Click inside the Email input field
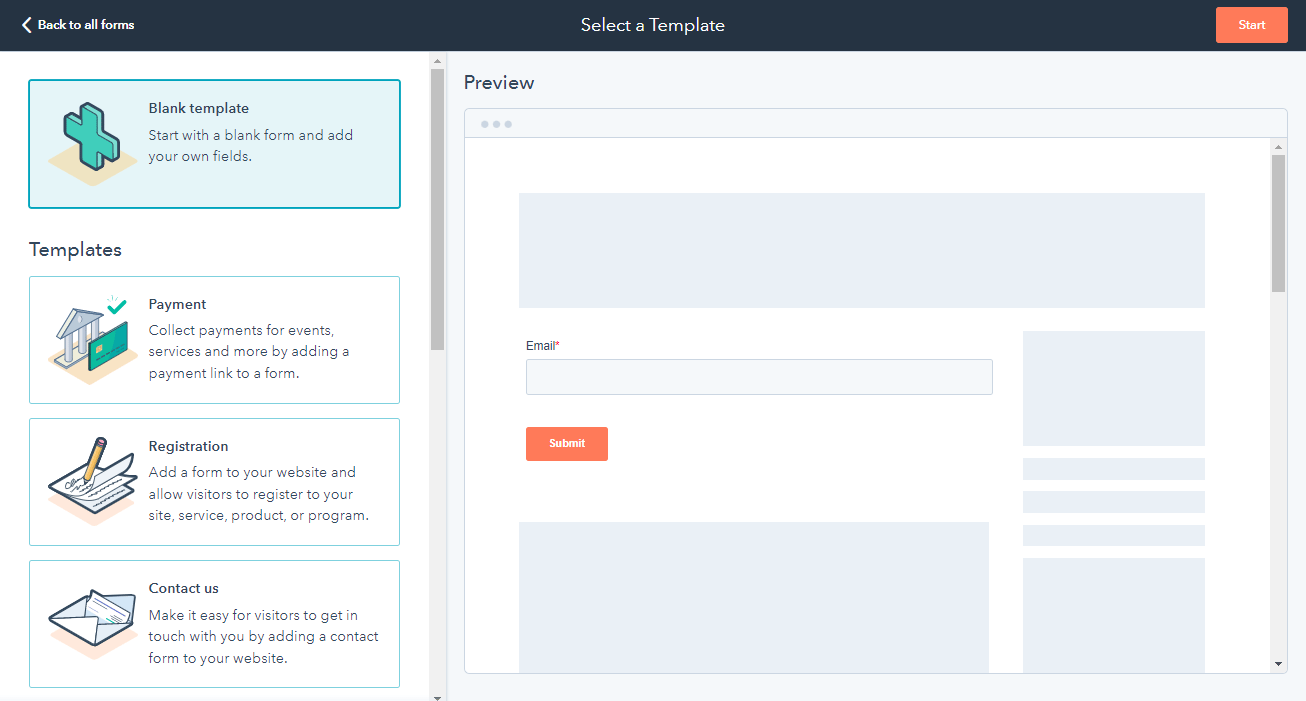Viewport: 1306px width, 701px height. (758, 377)
